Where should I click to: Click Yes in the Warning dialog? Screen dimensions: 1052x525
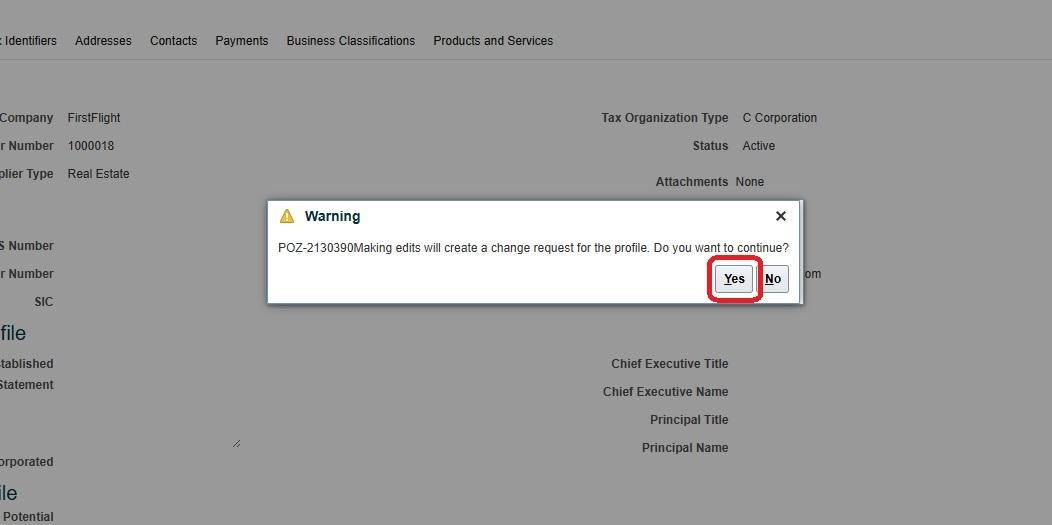734,279
